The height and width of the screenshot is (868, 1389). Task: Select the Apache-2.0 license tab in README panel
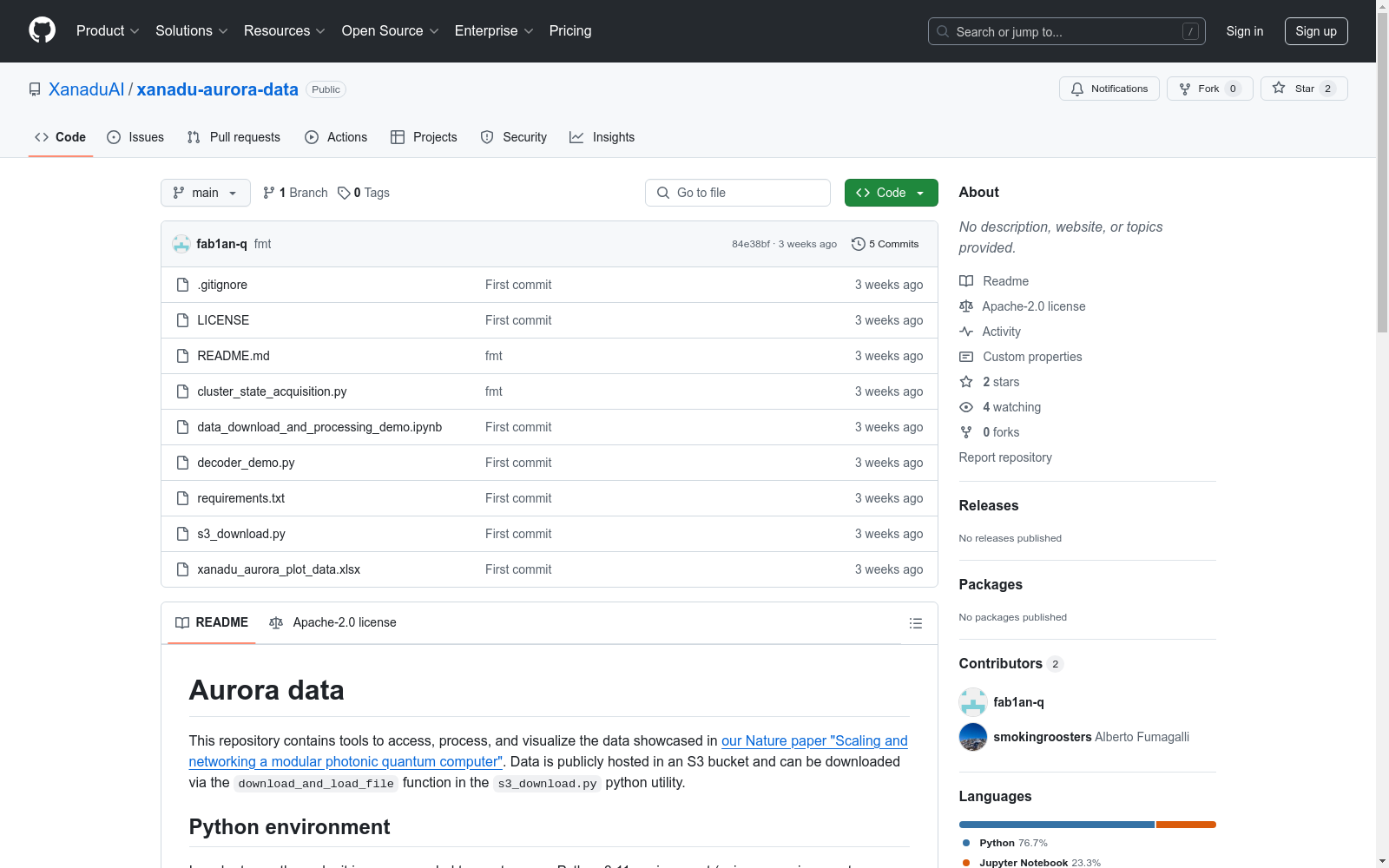[332, 622]
